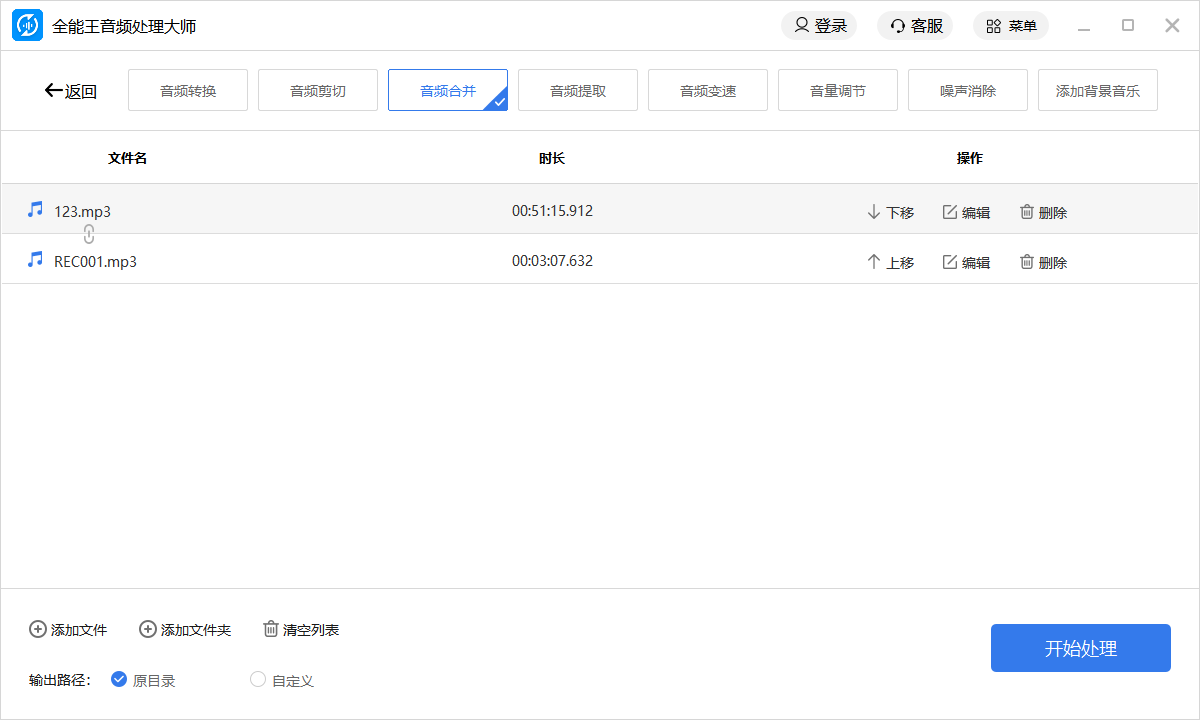Click the chain link icon between files
Screen dimensions: 1200x720
[x=89, y=235]
